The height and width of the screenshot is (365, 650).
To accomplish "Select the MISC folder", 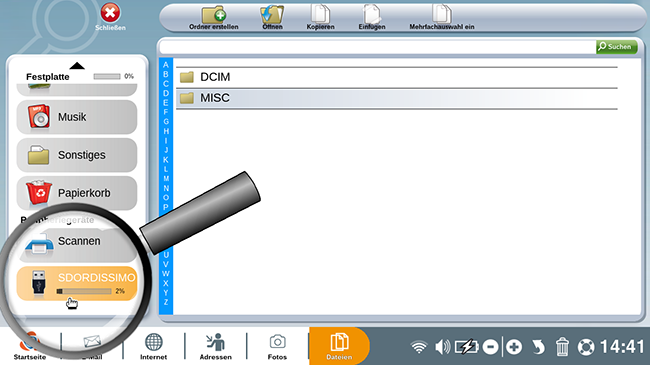I will pos(397,98).
